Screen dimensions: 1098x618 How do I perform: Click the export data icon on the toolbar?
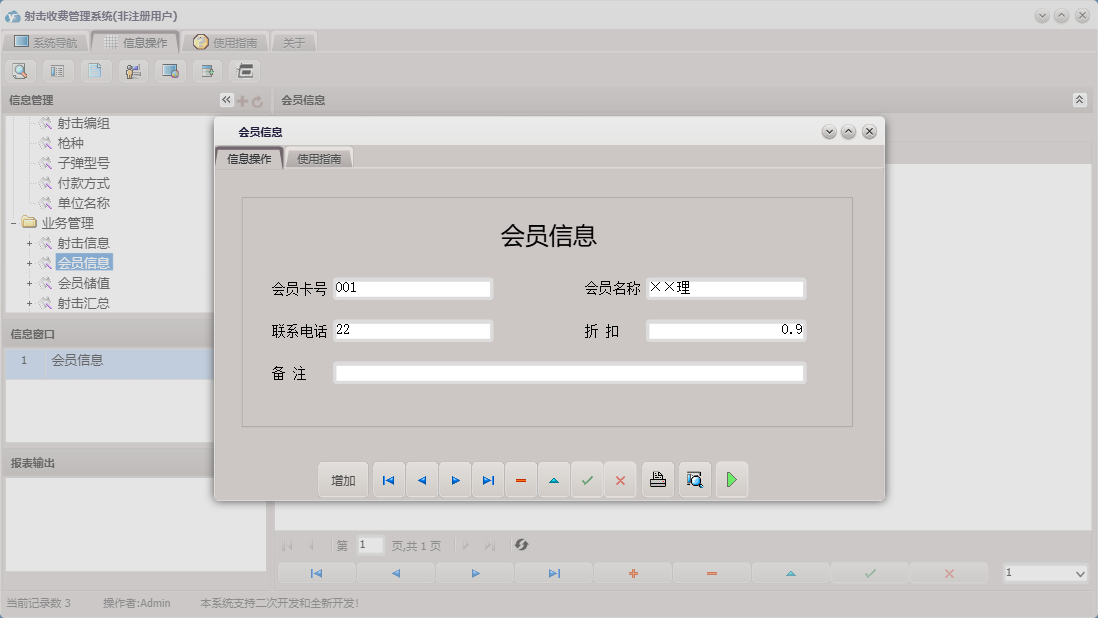coord(206,70)
